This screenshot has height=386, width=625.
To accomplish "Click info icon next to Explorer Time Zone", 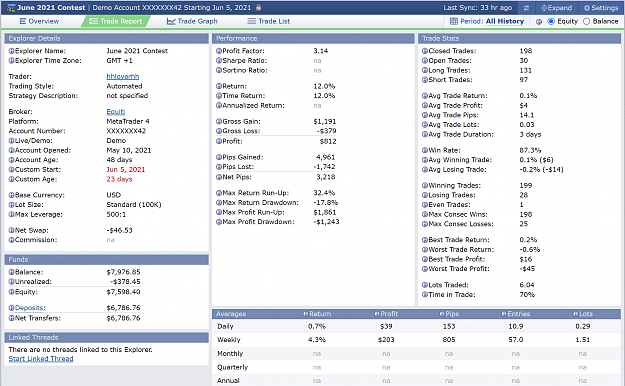I will tap(12, 60).
